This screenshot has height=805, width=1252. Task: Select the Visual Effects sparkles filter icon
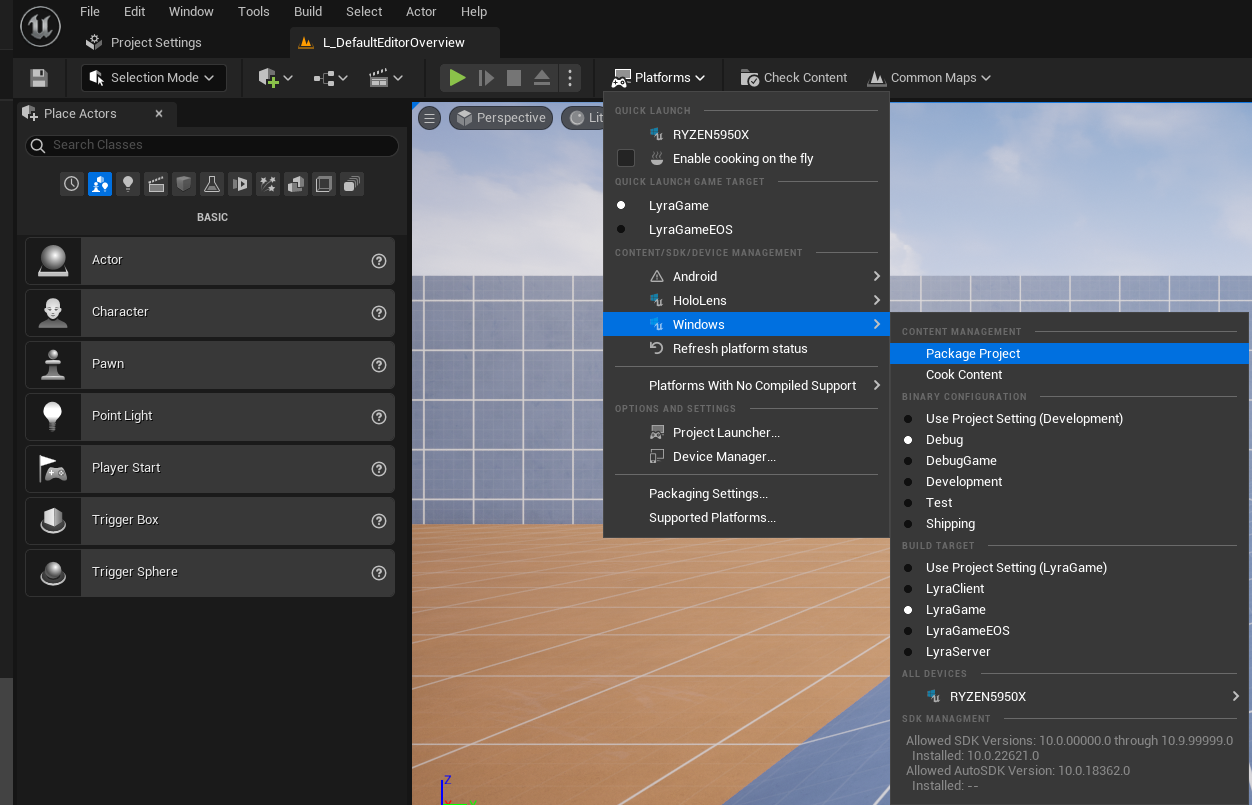pyautogui.click(x=267, y=184)
